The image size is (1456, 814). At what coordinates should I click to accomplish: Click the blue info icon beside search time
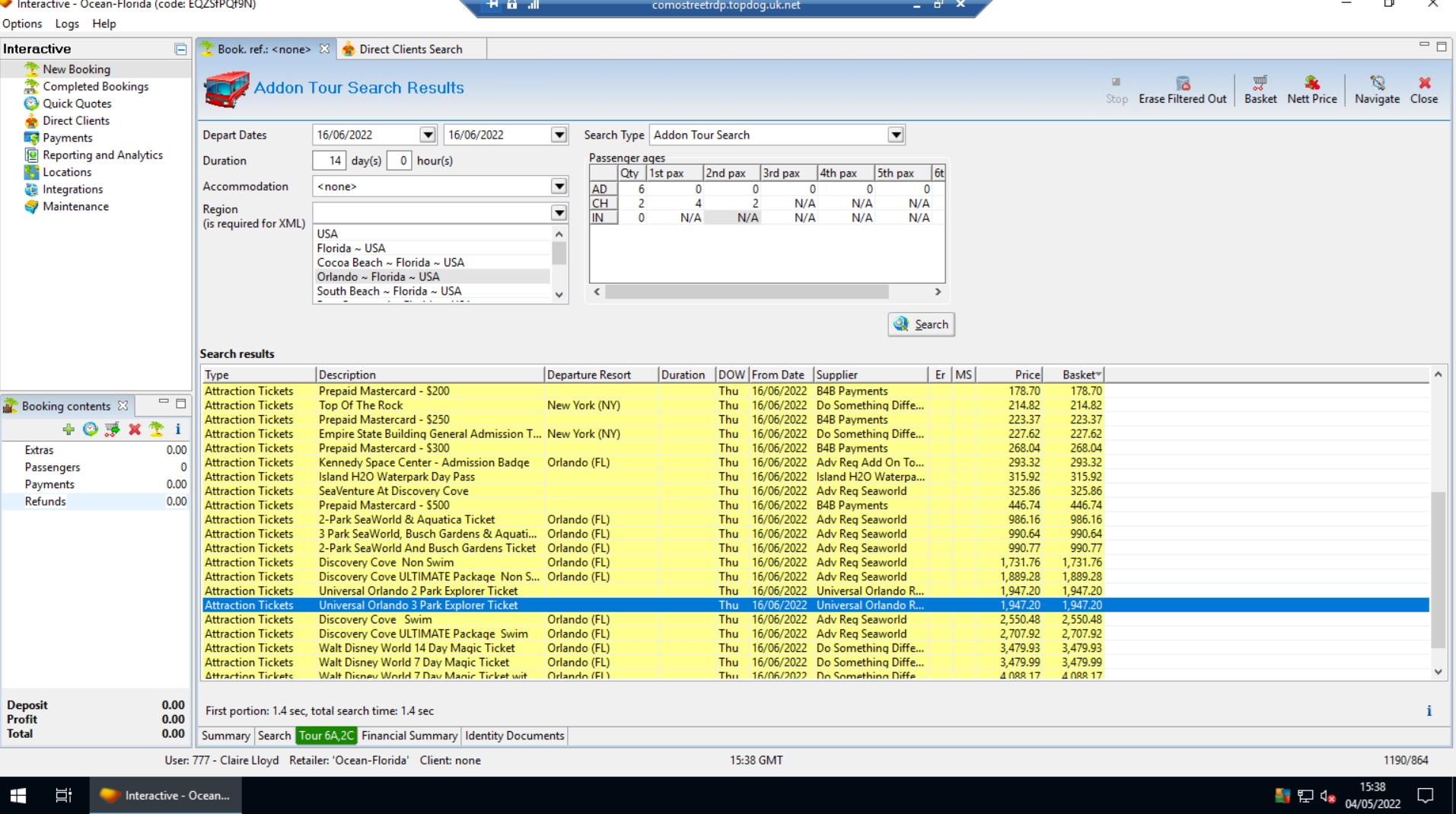pos(1429,711)
